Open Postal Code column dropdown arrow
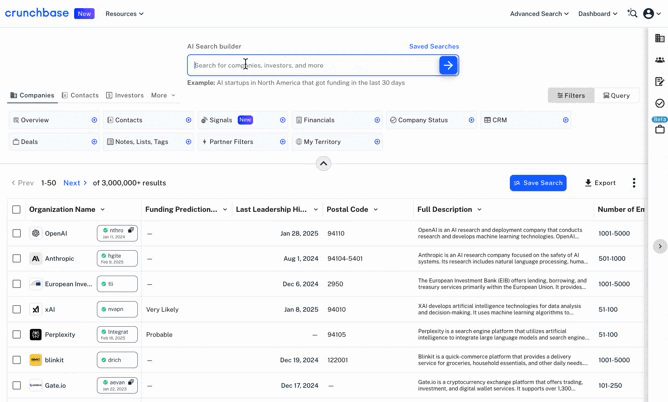 click(x=376, y=210)
